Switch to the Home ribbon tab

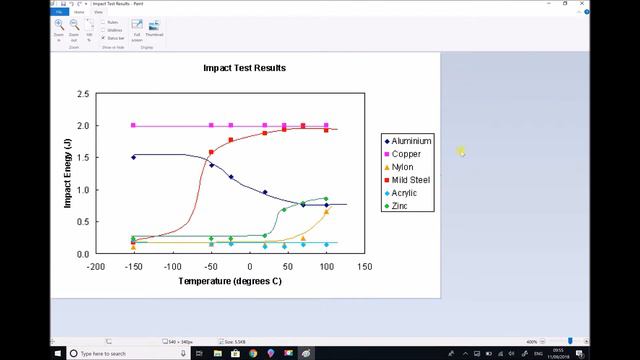pos(79,12)
